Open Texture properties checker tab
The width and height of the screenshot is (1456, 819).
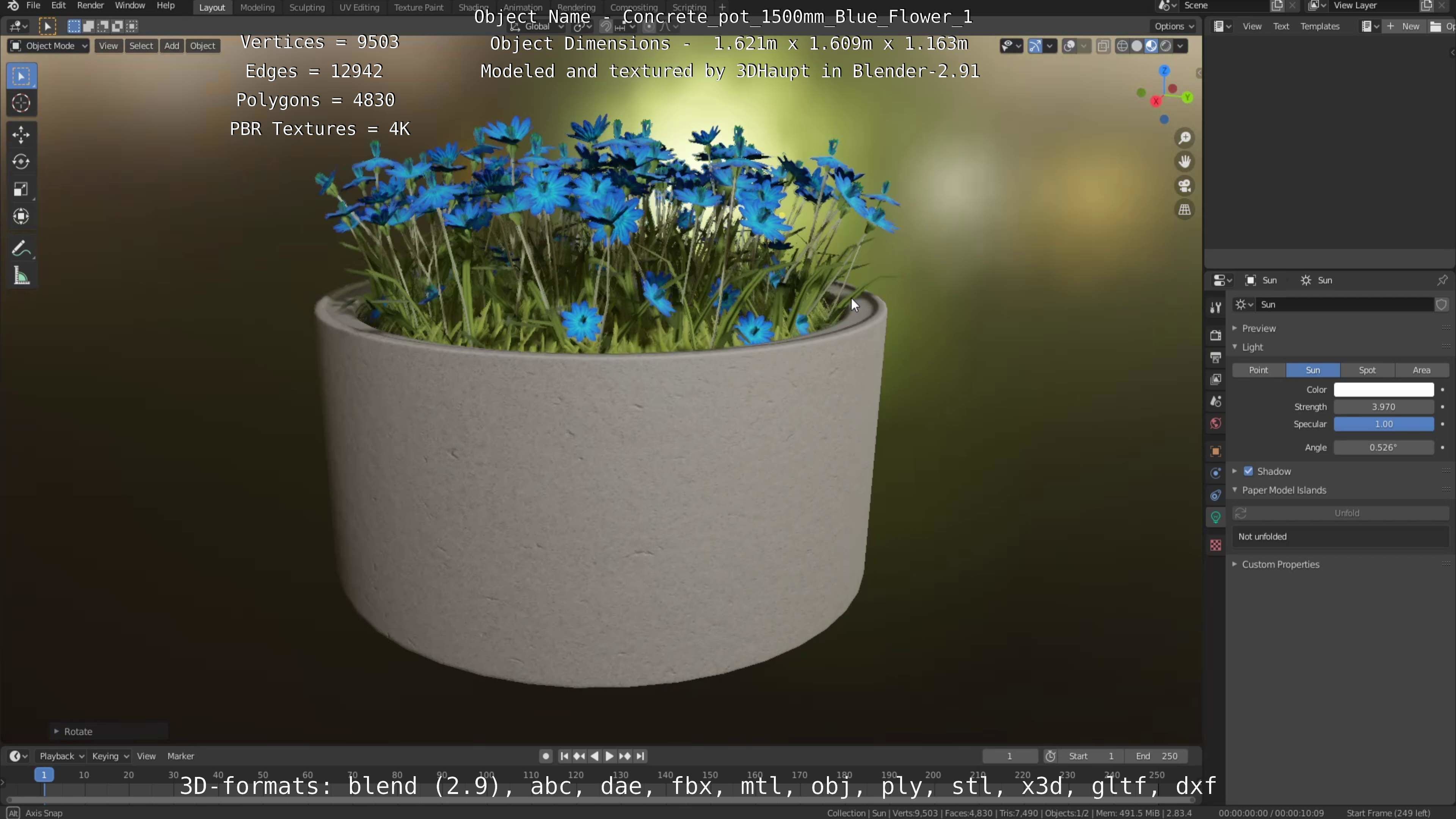pos(1215,545)
